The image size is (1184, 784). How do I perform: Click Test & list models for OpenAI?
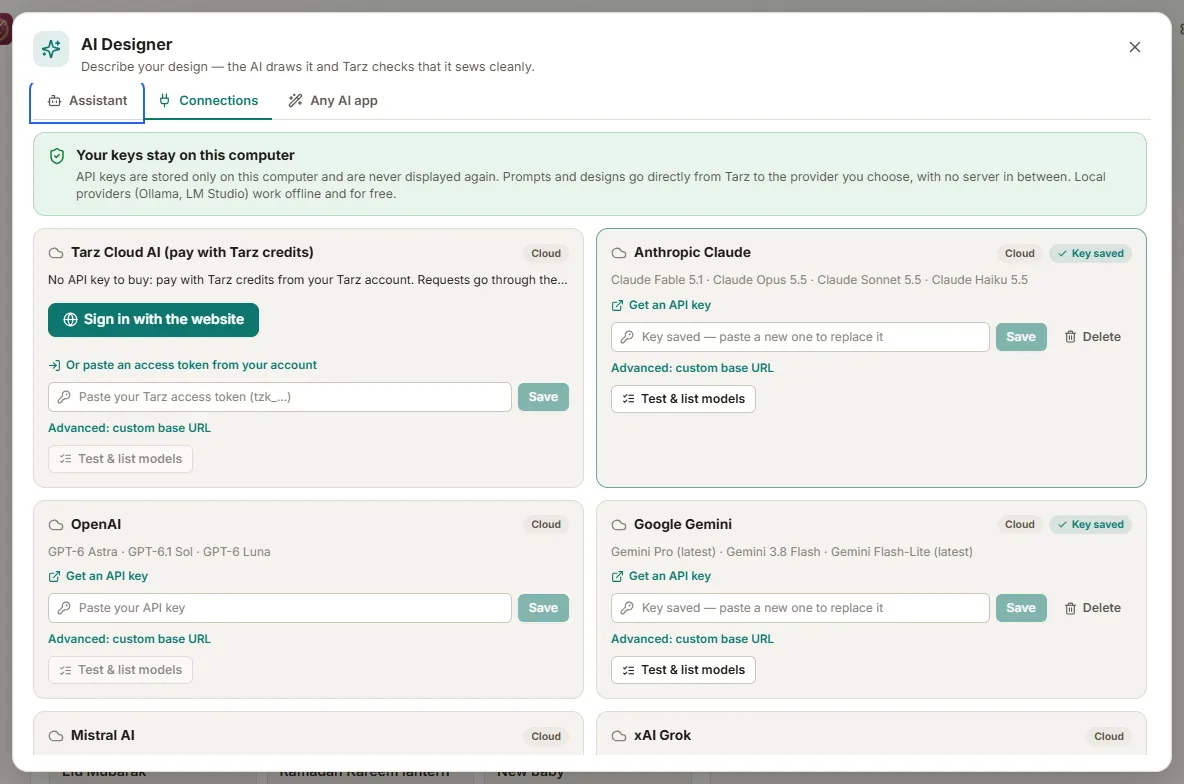pyautogui.click(x=121, y=670)
